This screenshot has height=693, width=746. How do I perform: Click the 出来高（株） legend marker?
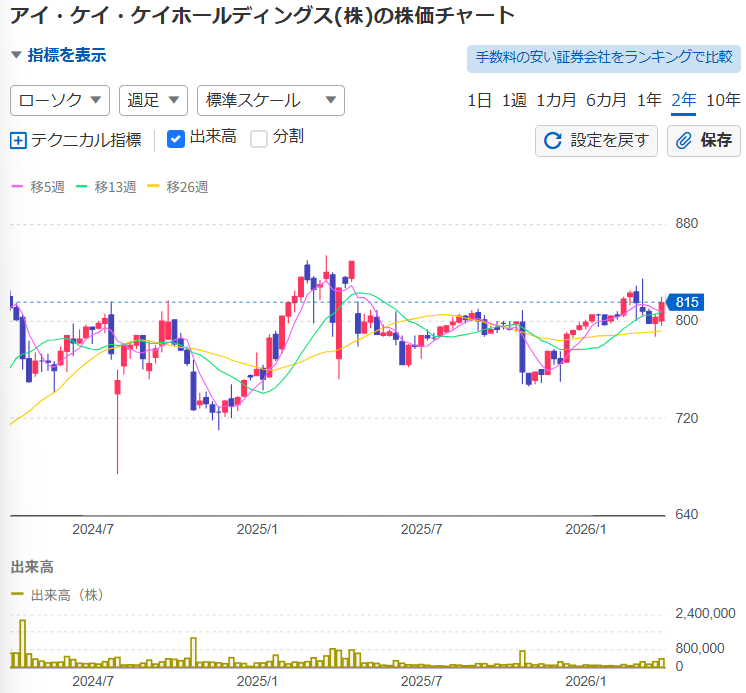17,595
